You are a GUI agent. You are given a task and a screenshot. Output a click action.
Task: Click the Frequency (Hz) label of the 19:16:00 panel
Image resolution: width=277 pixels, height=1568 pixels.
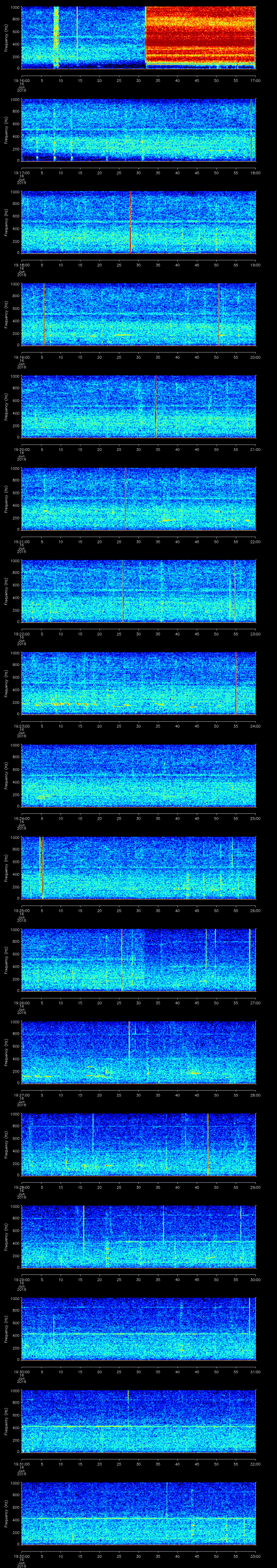click(x=6, y=38)
